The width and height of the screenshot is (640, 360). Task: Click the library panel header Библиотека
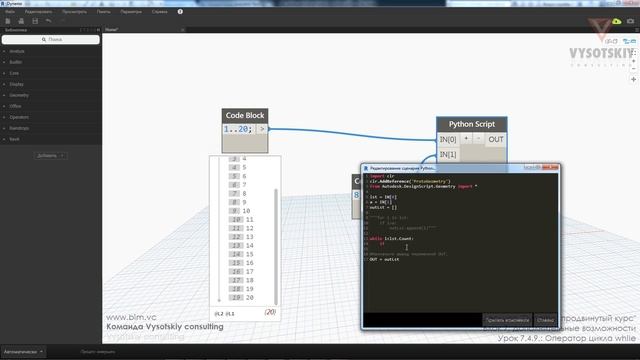tap(16, 30)
